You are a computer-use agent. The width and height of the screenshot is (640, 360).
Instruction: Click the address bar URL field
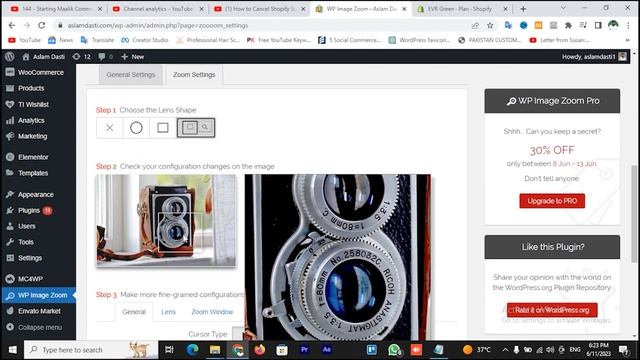pyautogui.click(x=261, y=25)
